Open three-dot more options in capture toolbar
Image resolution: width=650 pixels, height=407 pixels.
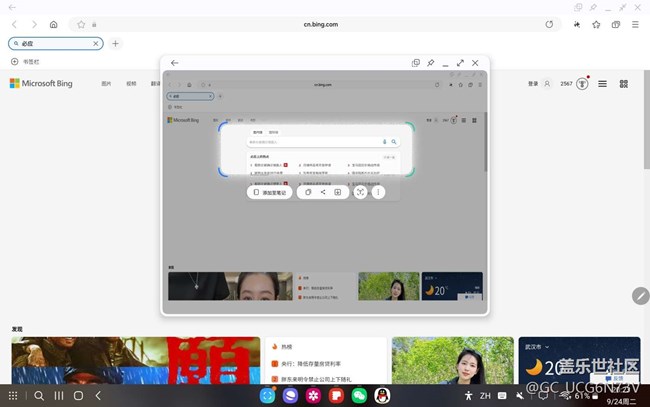(378, 192)
